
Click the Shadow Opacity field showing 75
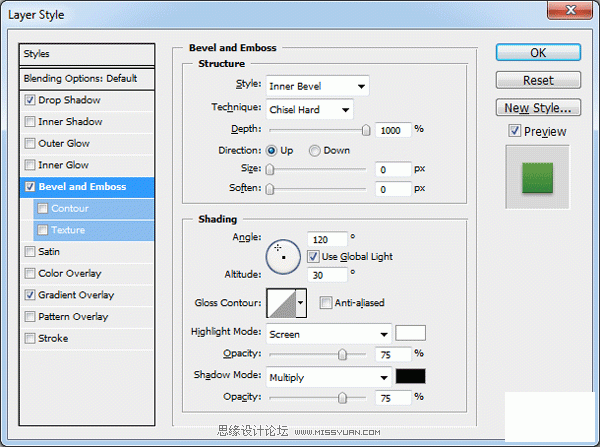click(393, 398)
